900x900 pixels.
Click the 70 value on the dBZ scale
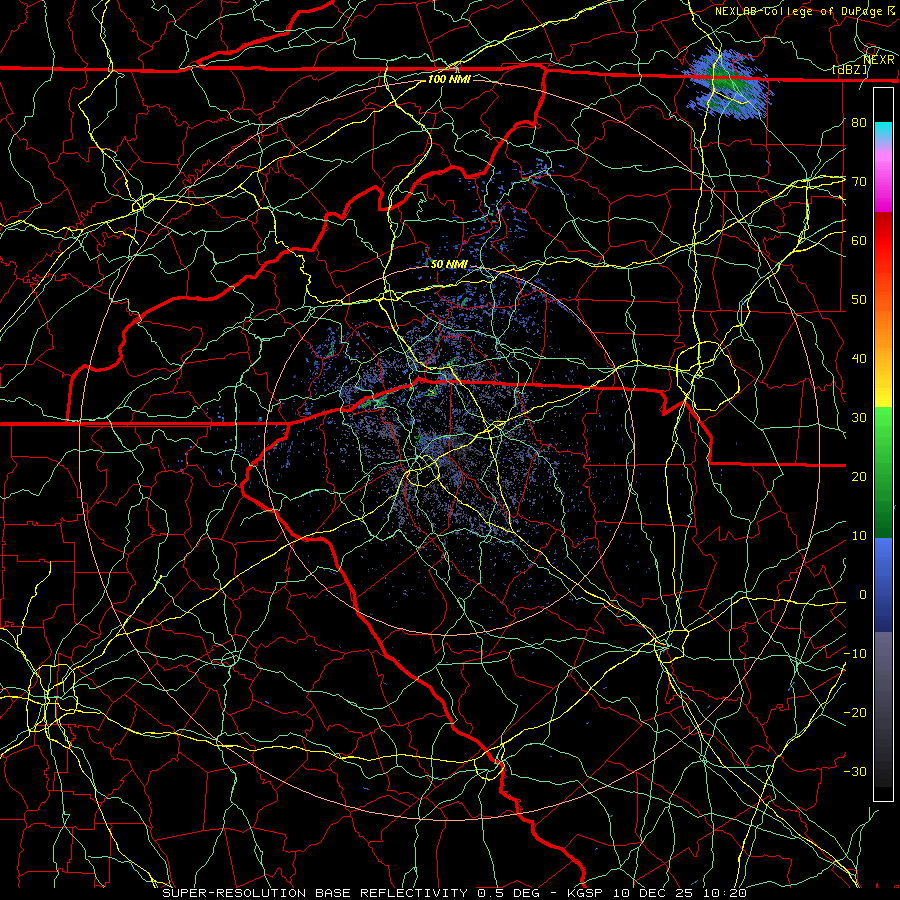coord(859,181)
